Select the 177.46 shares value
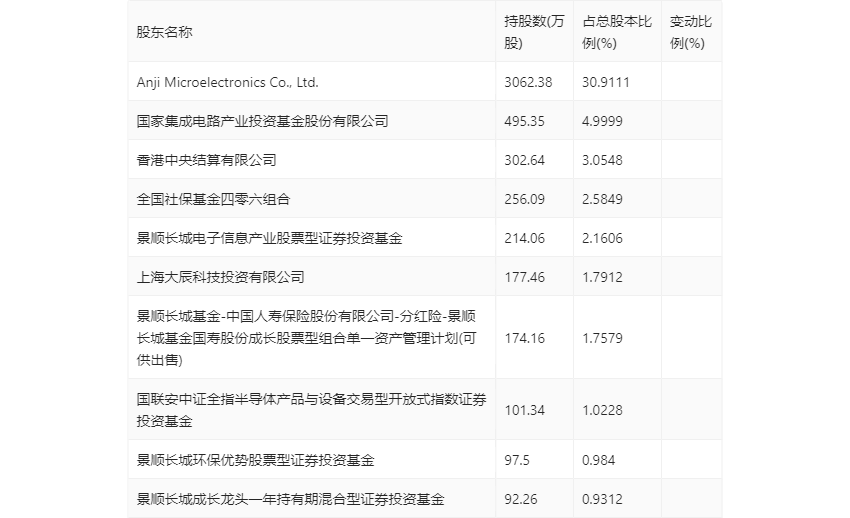Image resolution: width=850 pixels, height=518 pixels. (524, 277)
